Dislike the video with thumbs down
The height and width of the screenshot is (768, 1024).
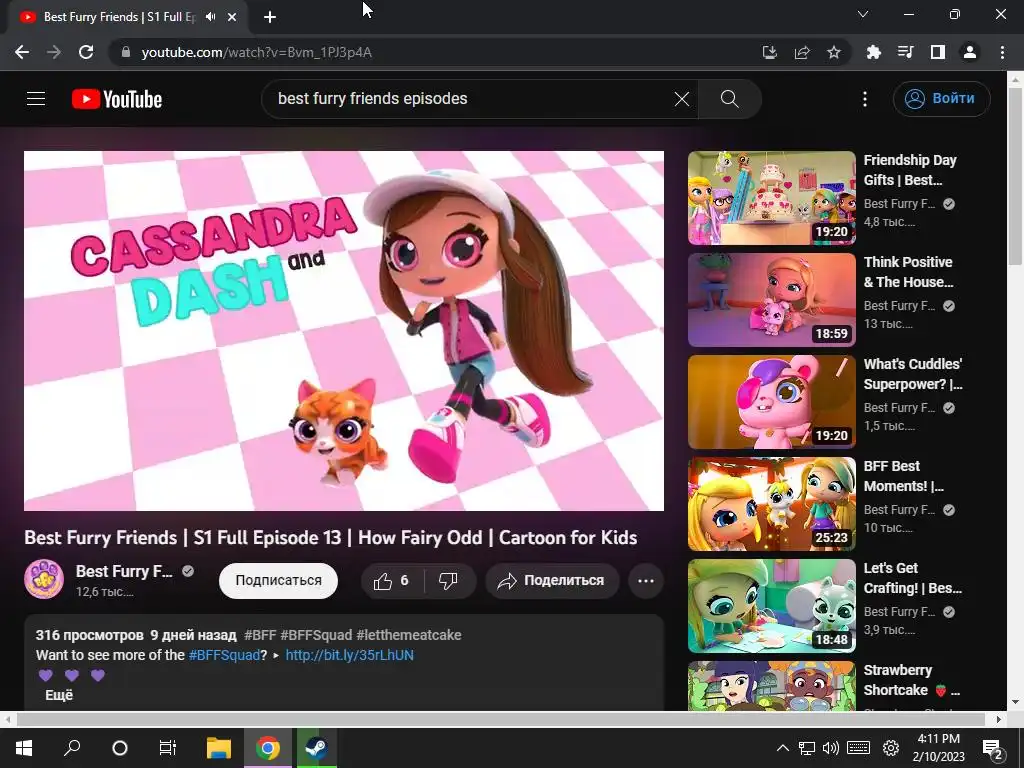(449, 581)
